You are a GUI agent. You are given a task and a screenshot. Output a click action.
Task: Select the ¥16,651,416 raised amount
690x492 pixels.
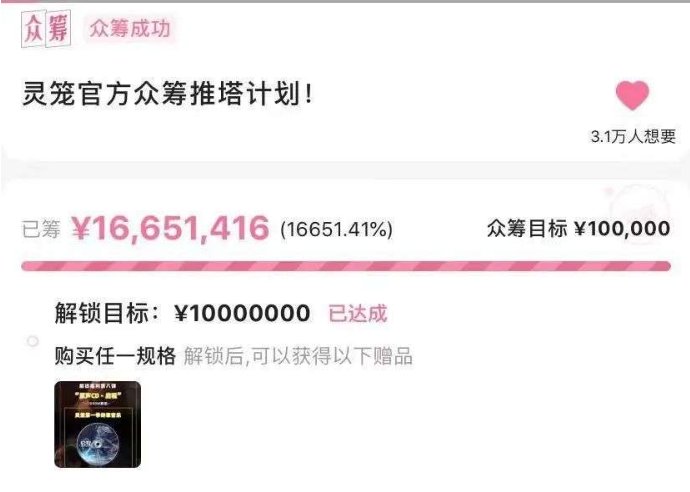[170, 228]
